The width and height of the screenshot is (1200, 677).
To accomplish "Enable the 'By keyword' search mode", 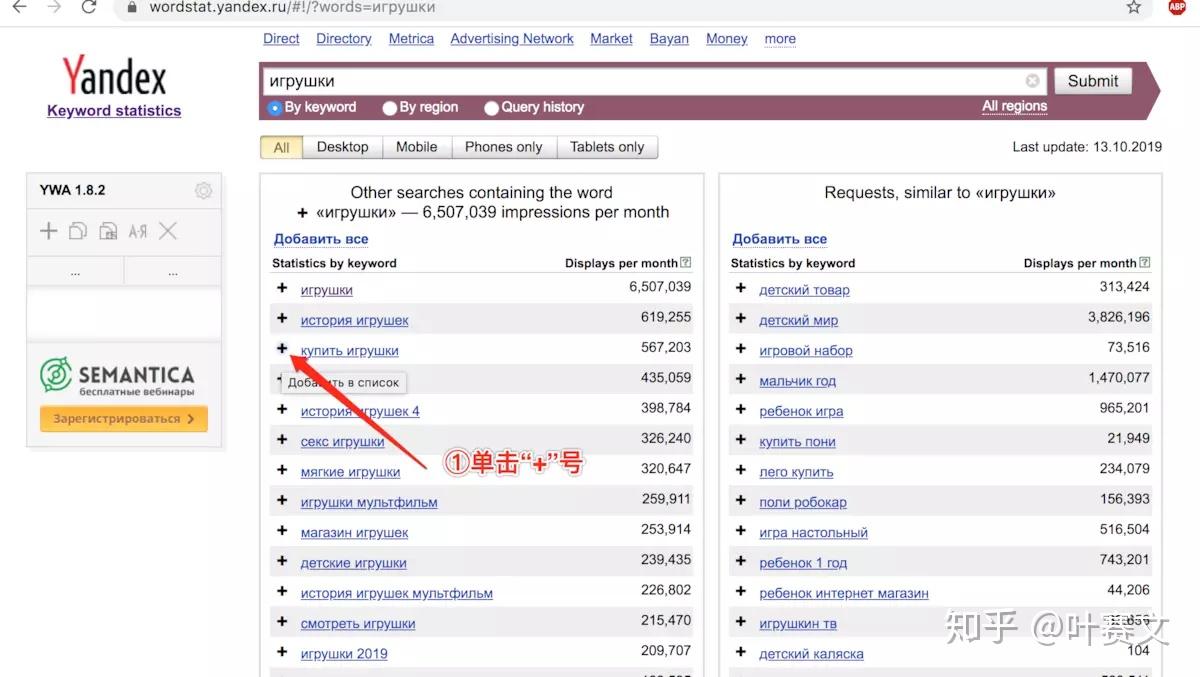I will point(274,107).
